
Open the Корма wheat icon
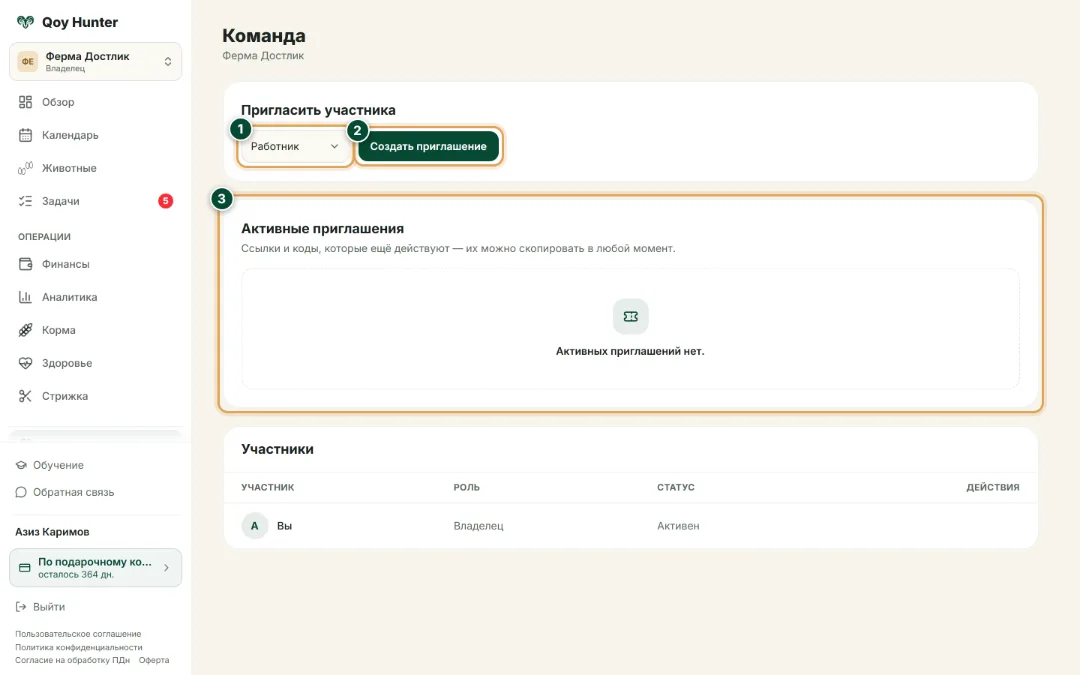(x=25, y=330)
